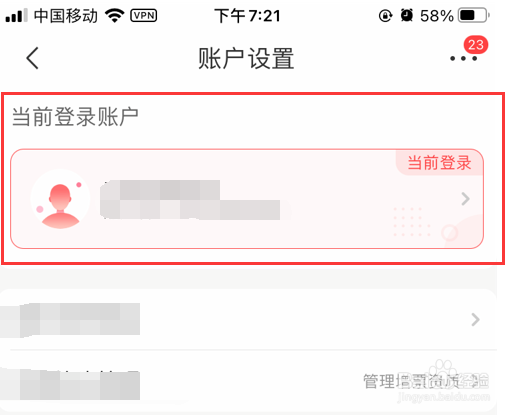Tap the cellular signal bars icon

pyautogui.click(x=16, y=16)
